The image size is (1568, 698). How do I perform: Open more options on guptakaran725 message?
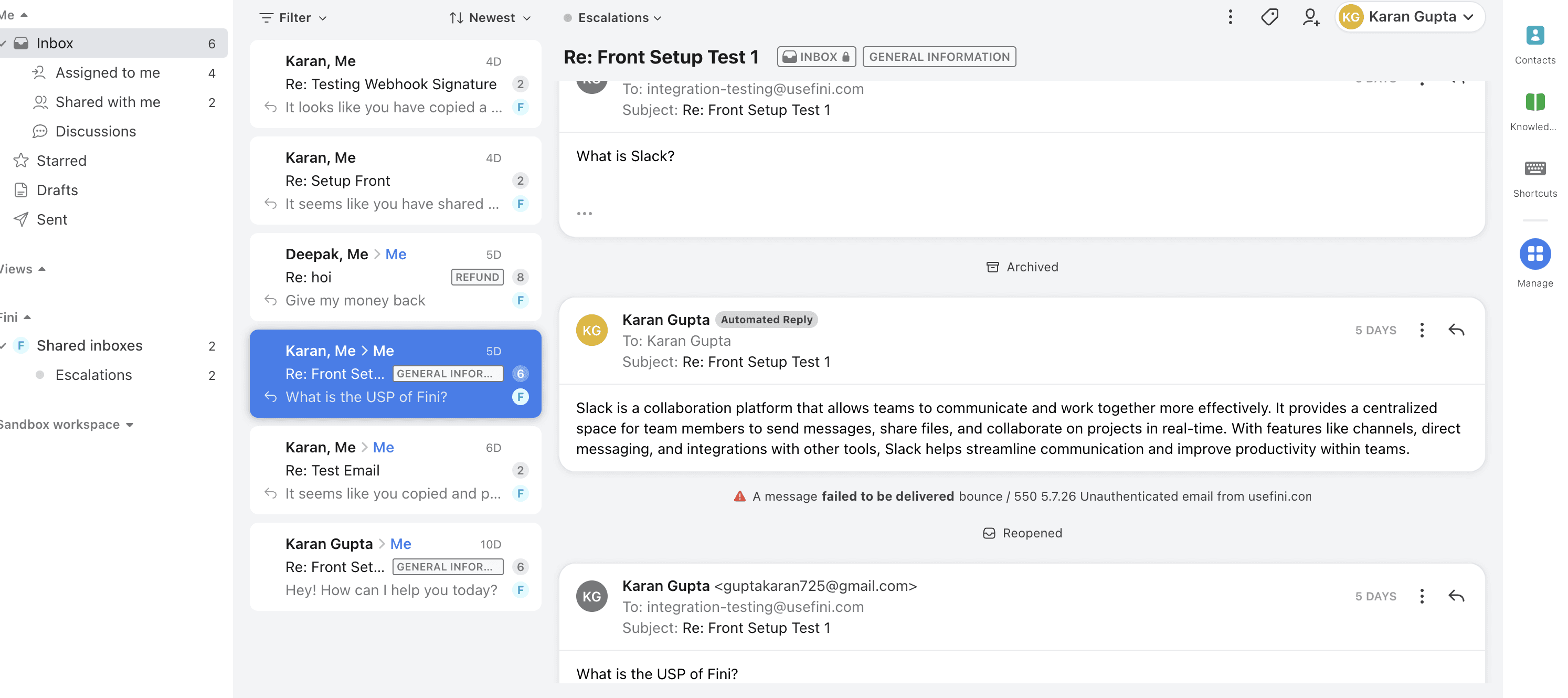[1422, 596]
